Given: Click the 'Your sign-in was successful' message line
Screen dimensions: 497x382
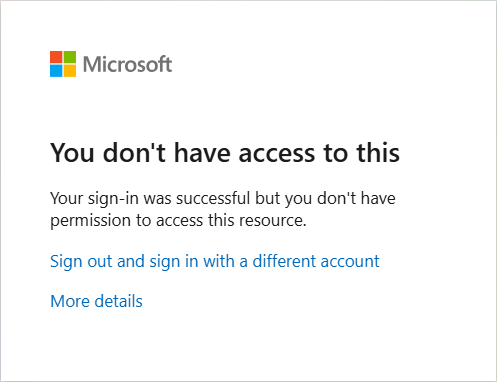Looking at the screenshot, I should pos(223,199).
